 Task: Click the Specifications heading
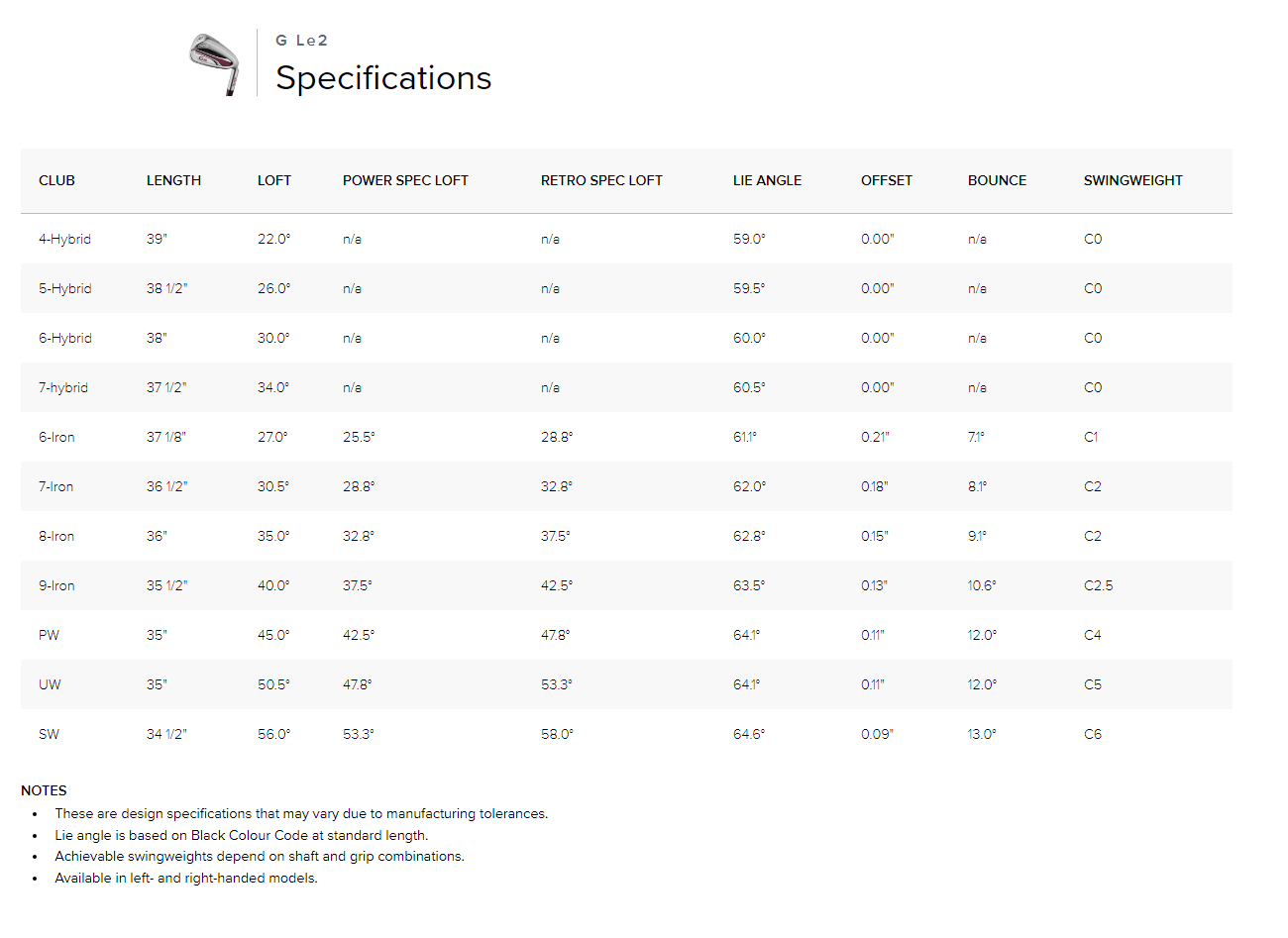coord(383,78)
